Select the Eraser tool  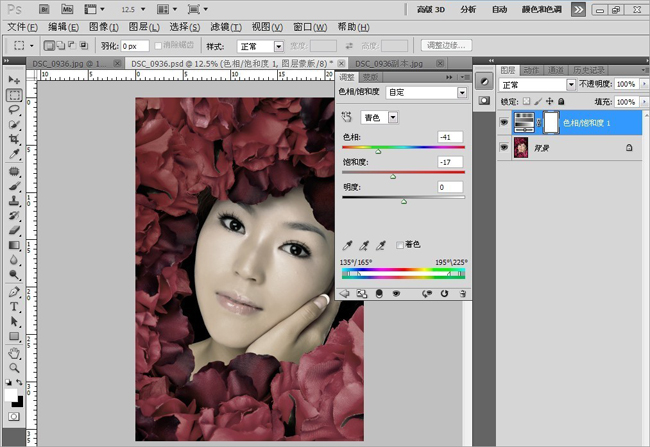(14, 230)
